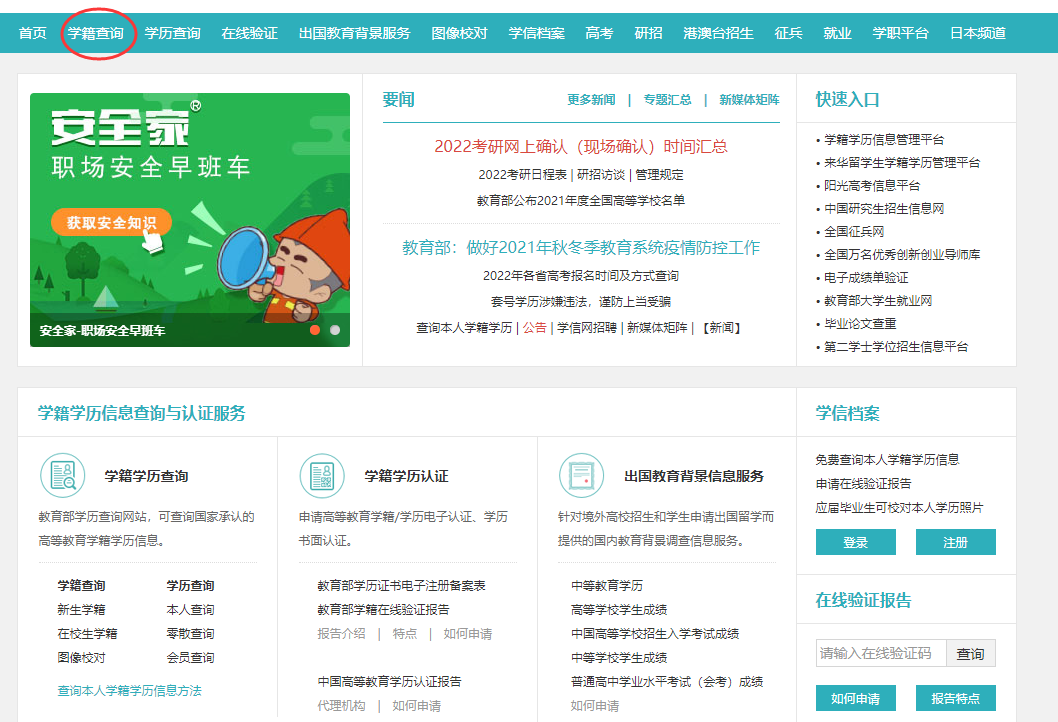Open 零散查询 link

tap(190, 634)
